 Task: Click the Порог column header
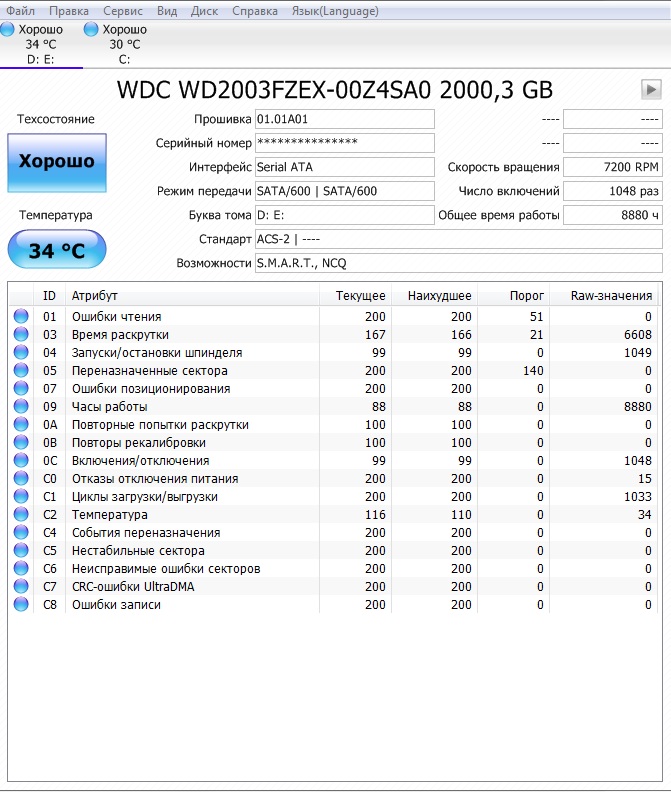(x=514, y=295)
